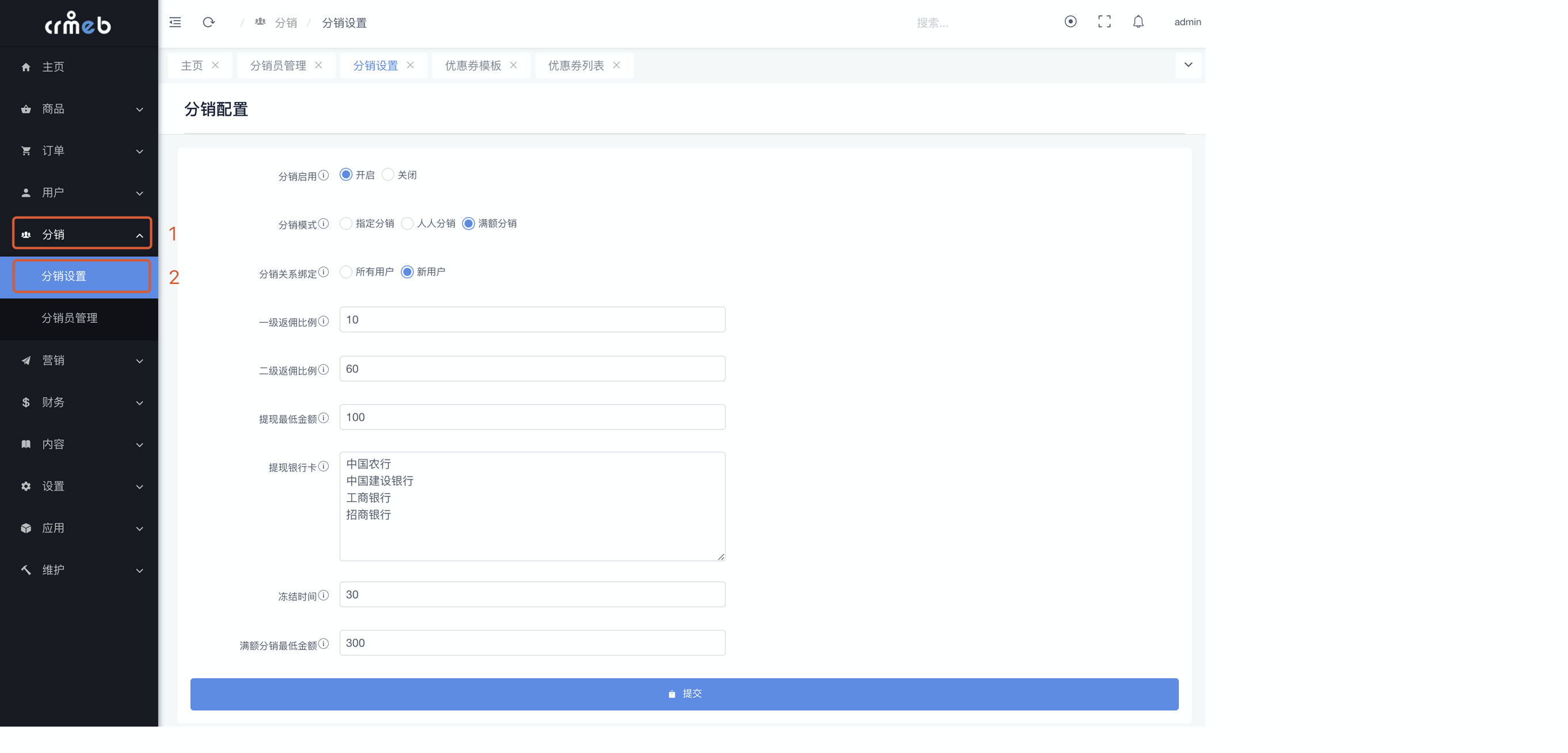Show info tooltip for 提现最低金额
Image resolution: width=1568 pixels, height=753 pixels.
click(x=324, y=417)
